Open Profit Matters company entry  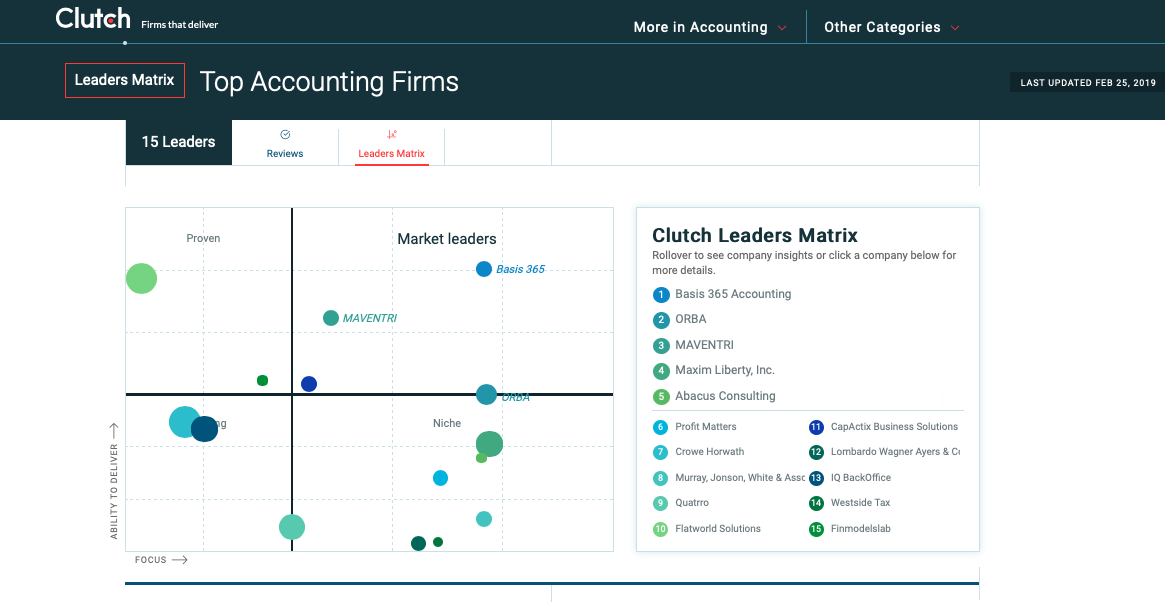coord(706,427)
